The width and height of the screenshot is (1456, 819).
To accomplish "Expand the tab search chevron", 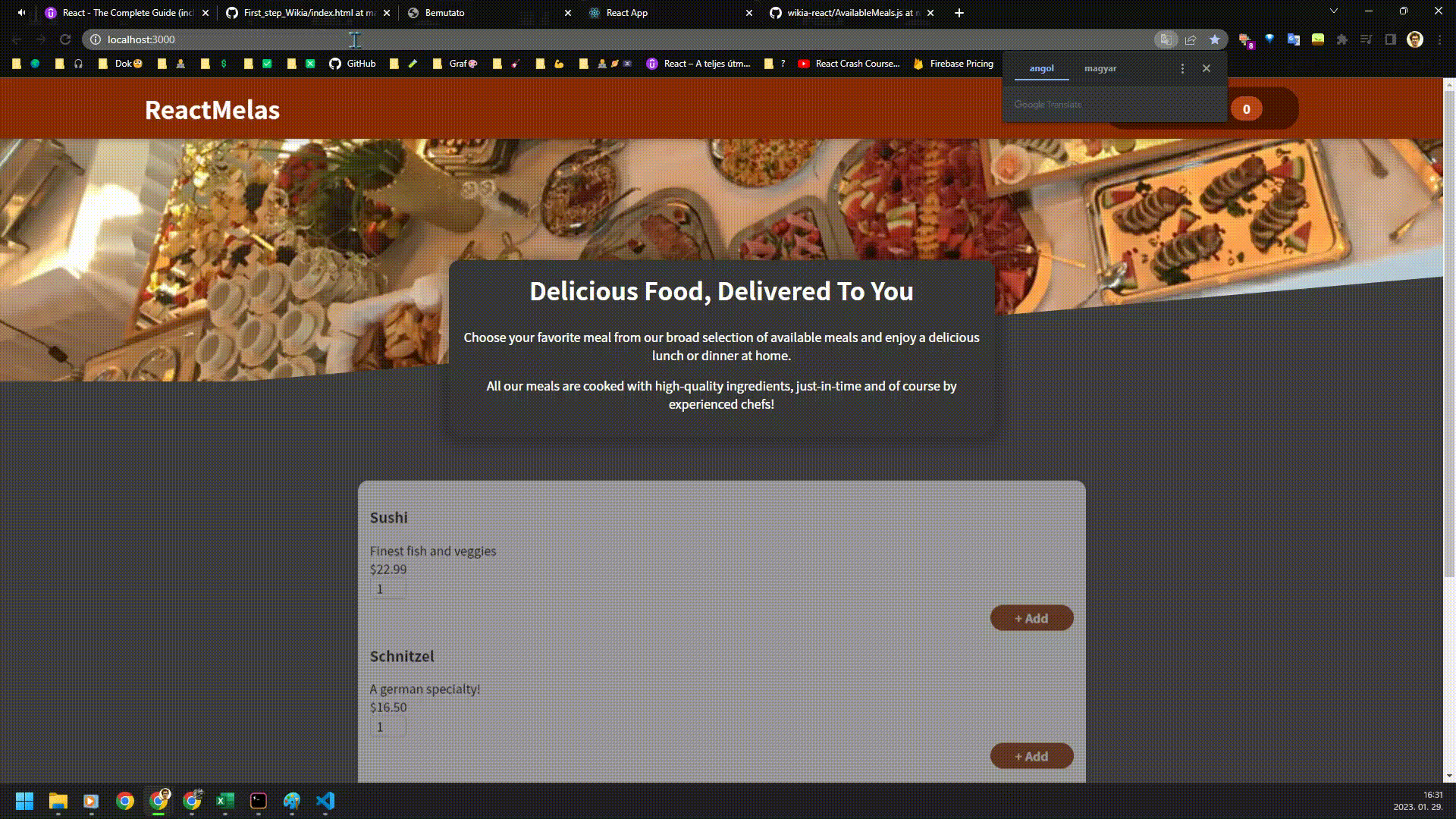I will click(1334, 11).
